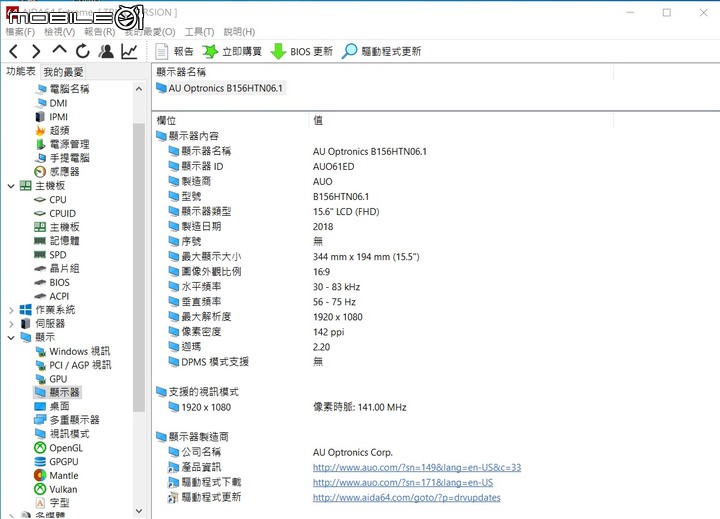Collapse the 顯示 tree node

pos(11,338)
